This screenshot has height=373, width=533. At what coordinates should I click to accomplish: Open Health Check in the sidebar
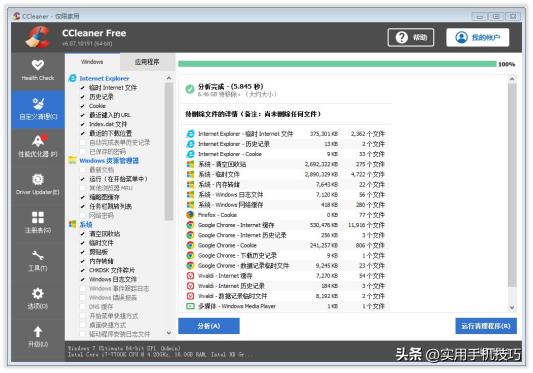click(38, 70)
